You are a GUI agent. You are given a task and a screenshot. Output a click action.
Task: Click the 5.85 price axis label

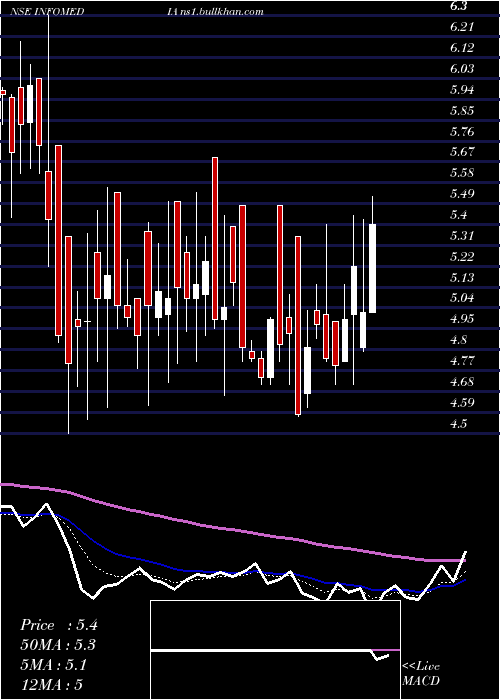pyautogui.click(x=462, y=111)
